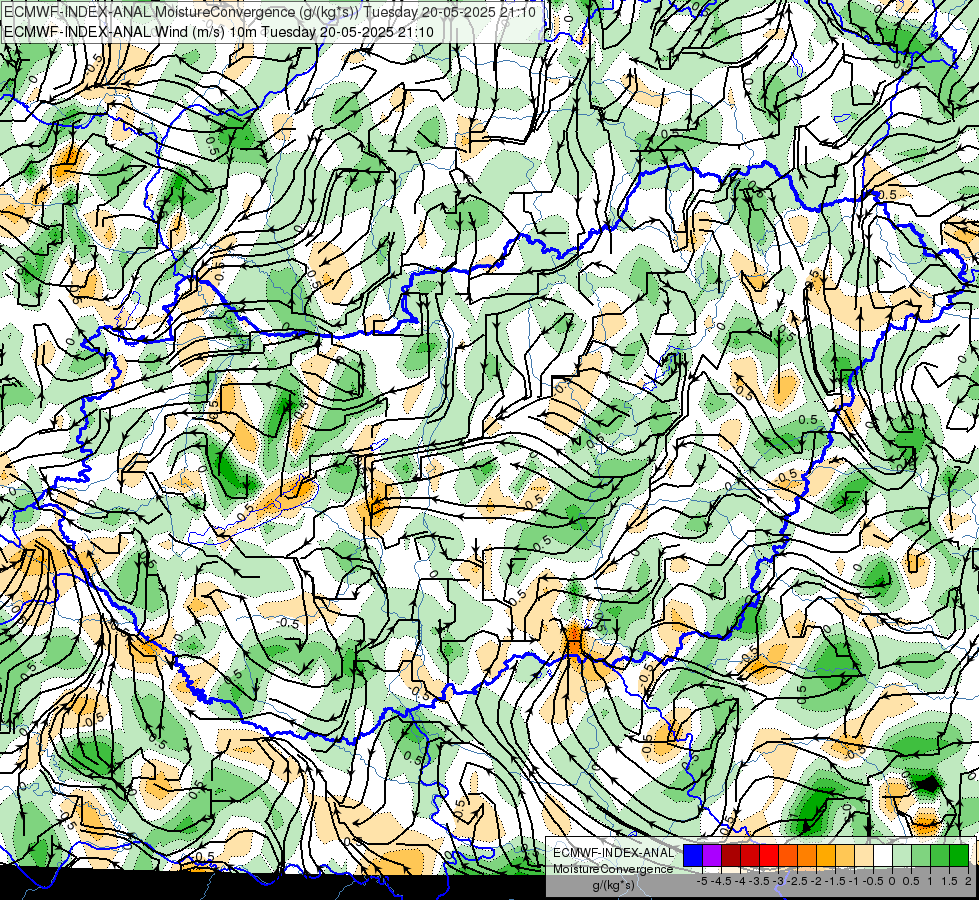Click the legend unit g/(kg*s)
Viewport: 979px width, 900px height.
tap(614, 886)
